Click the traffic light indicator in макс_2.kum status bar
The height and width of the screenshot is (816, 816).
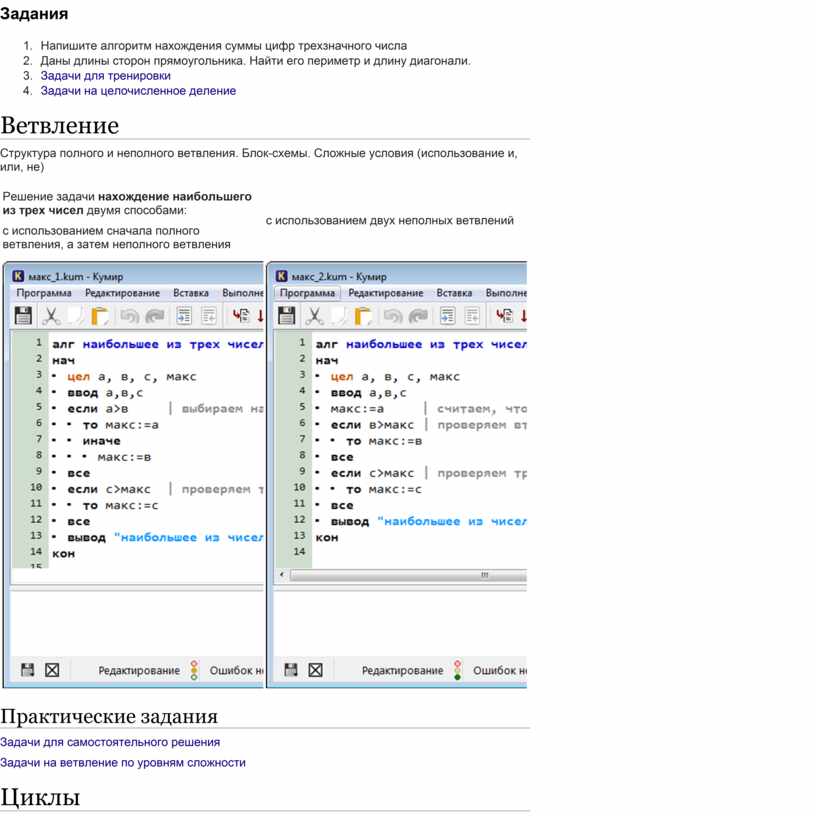[457, 670]
